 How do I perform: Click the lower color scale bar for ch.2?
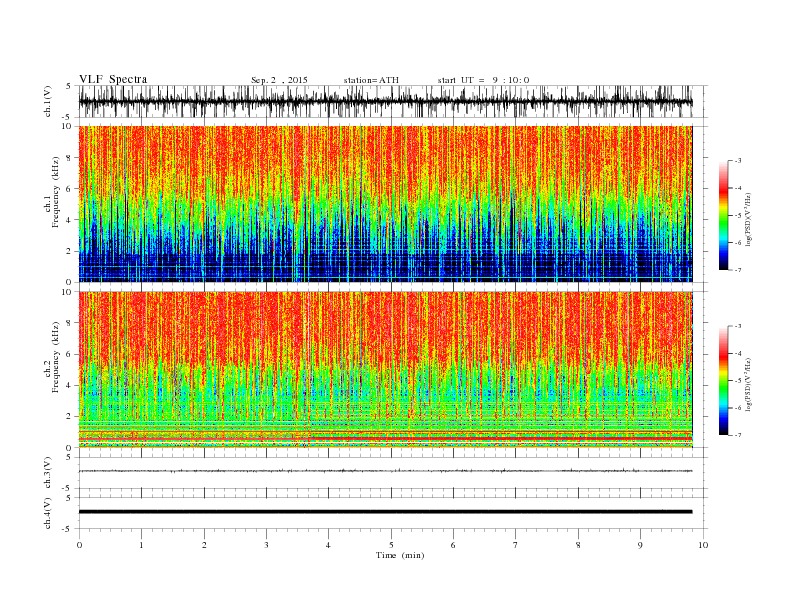coord(724,380)
